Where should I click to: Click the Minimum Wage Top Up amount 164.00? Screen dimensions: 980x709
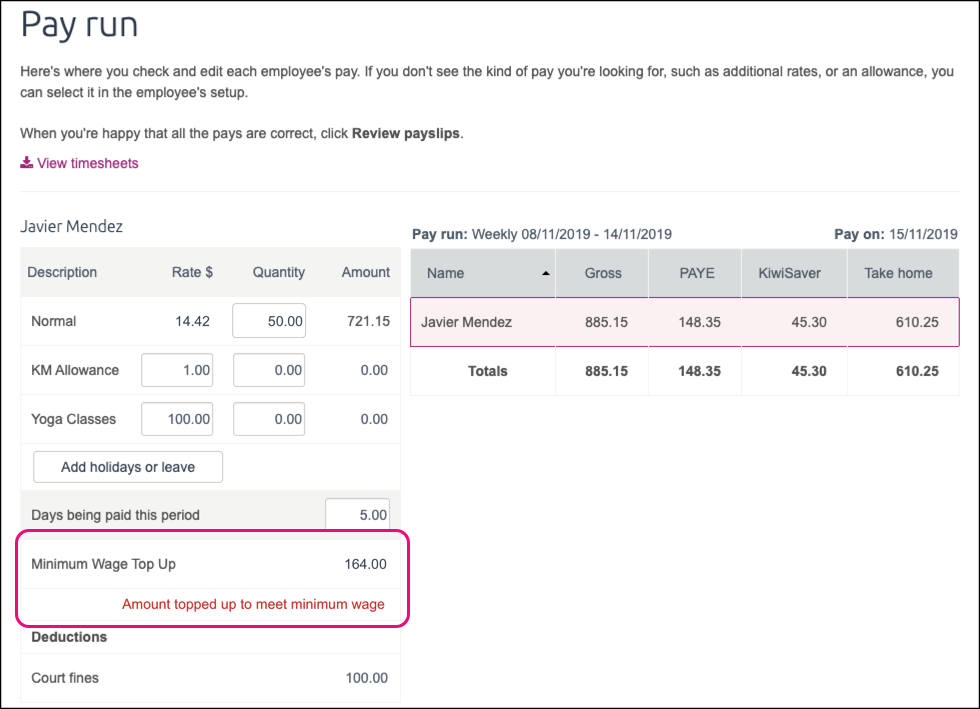(x=365, y=564)
